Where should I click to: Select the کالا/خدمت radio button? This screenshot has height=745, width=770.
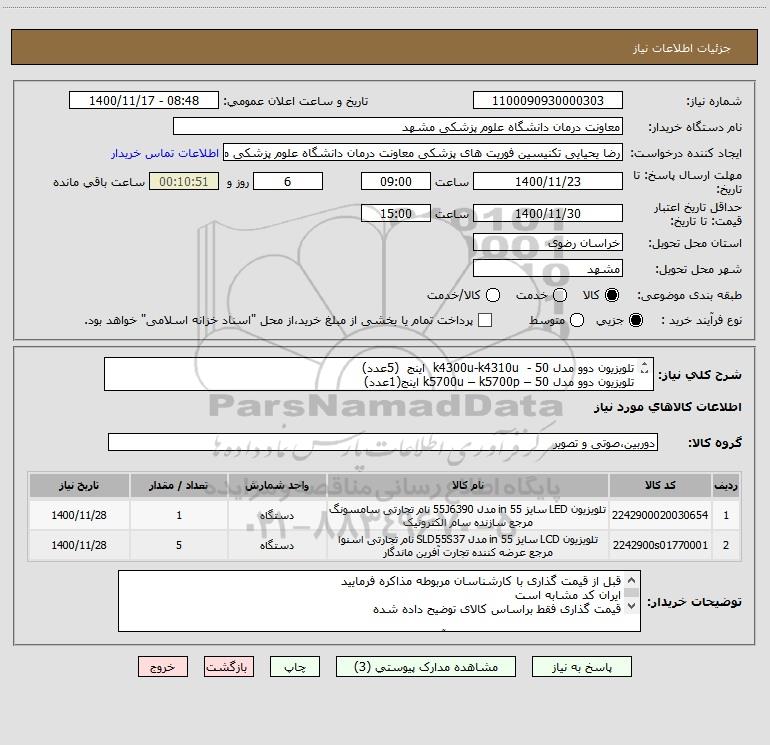[493, 295]
